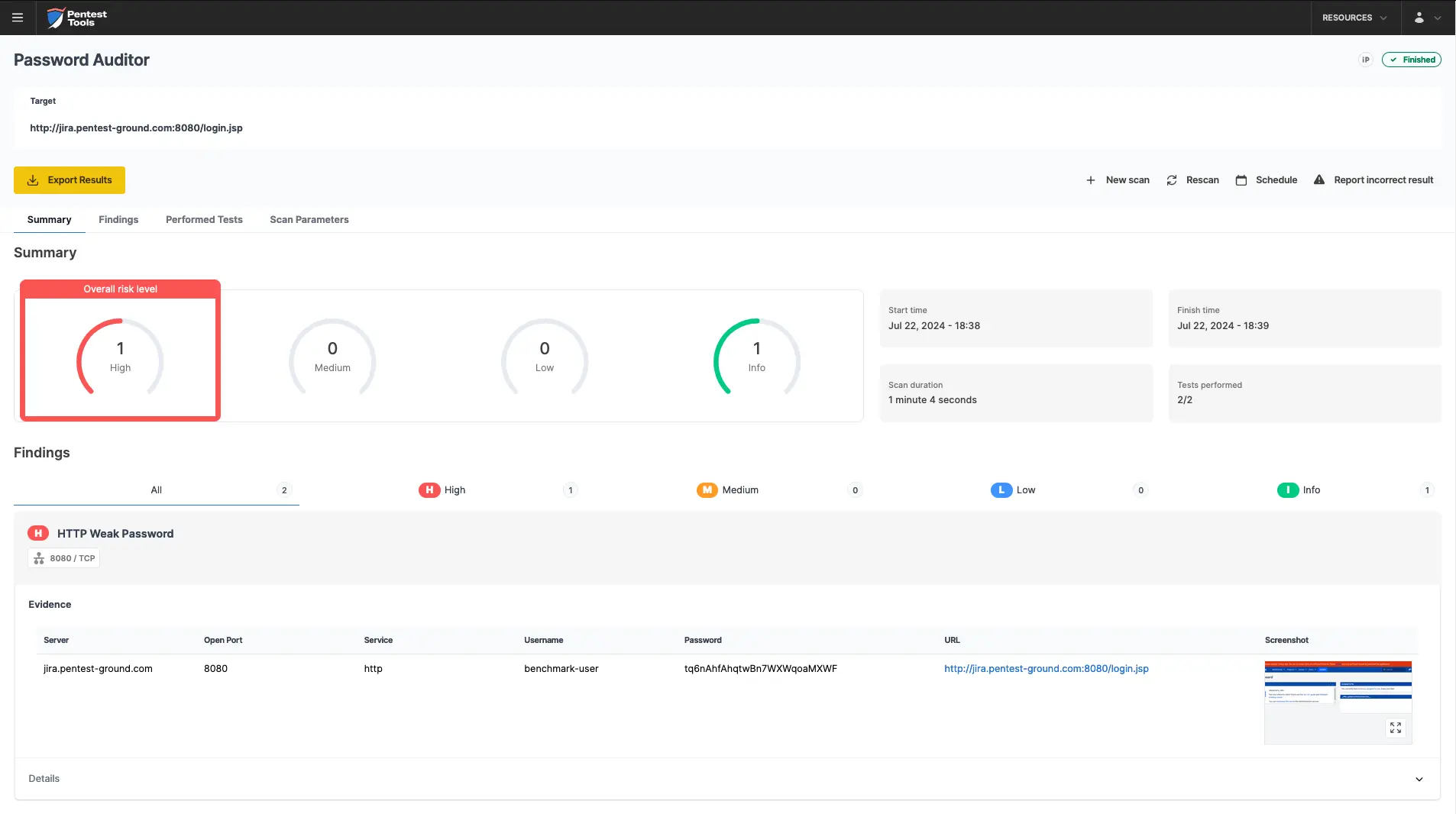Click Report incorrect result
1456x814 pixels.
1373,180
